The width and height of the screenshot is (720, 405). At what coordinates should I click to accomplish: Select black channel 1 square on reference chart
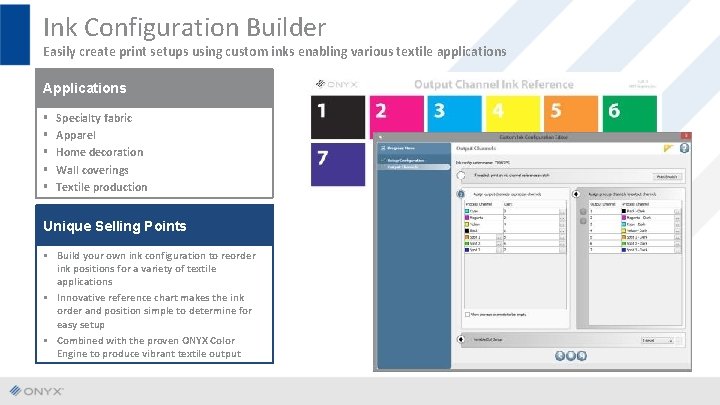(x=338, y=117)
